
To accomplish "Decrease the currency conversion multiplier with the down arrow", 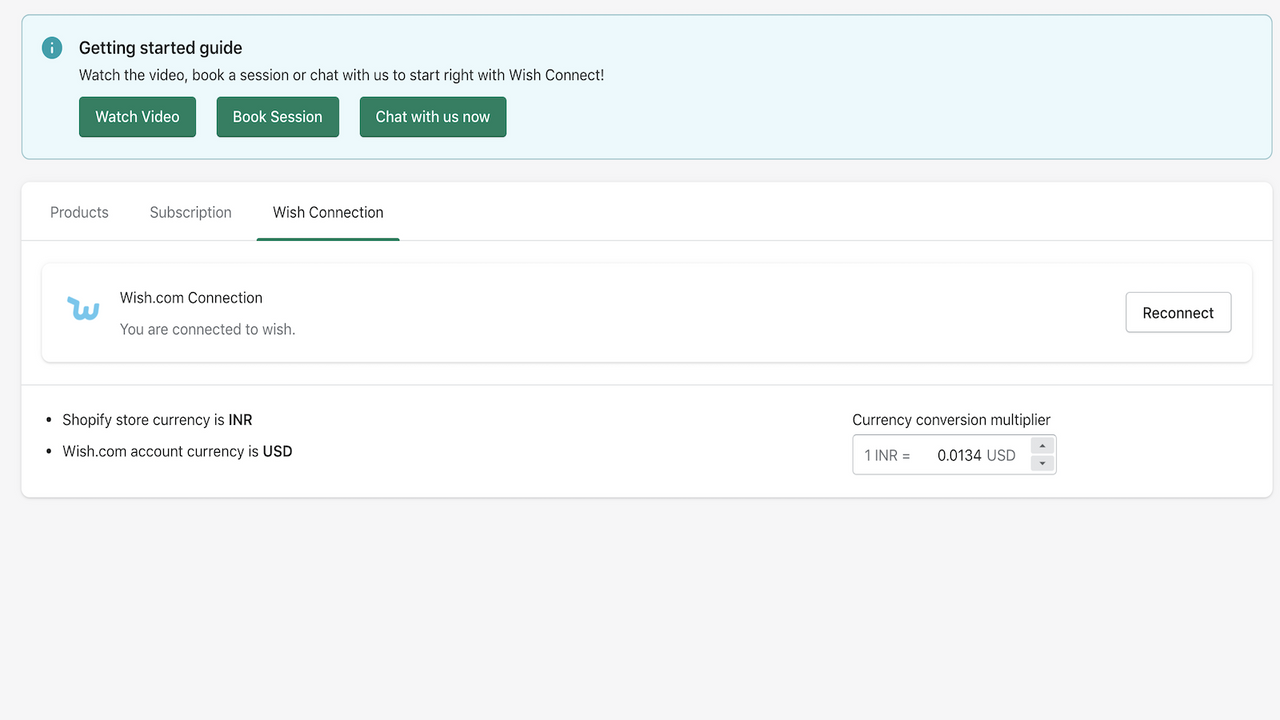I will pos(1042,463).
